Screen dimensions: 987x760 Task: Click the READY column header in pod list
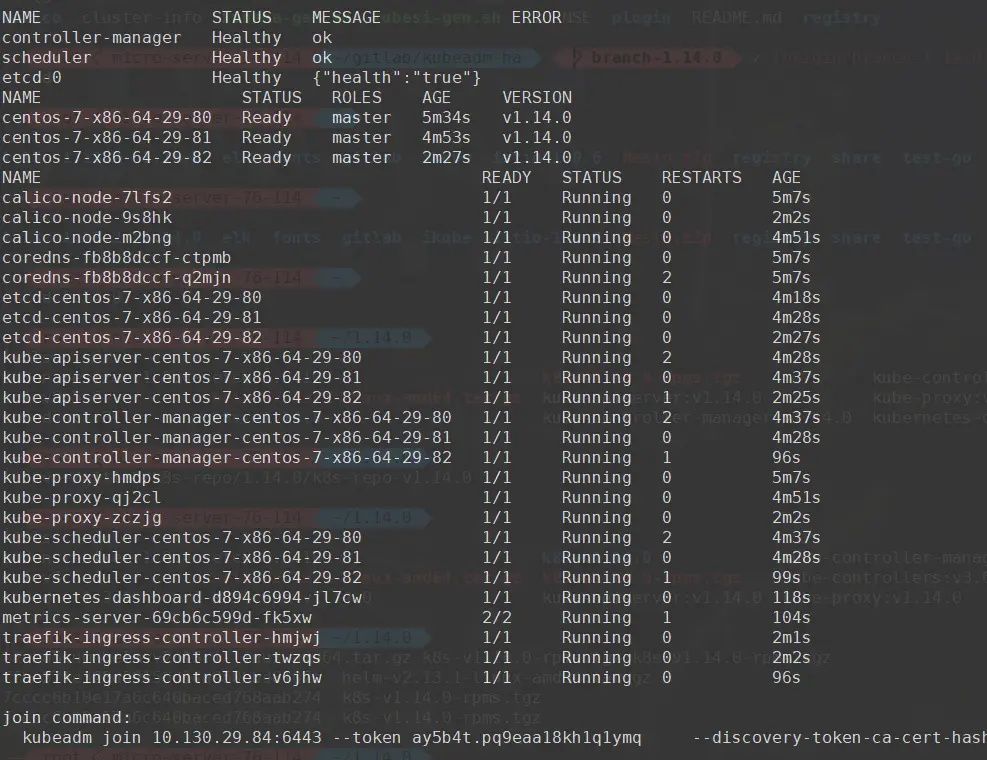coord(507,178)
